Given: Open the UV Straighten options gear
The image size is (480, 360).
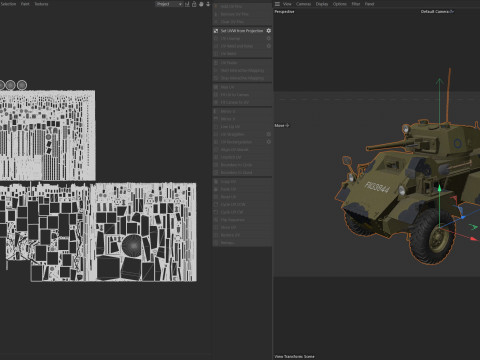Looking at the screenshot, I should click(269, 134).
